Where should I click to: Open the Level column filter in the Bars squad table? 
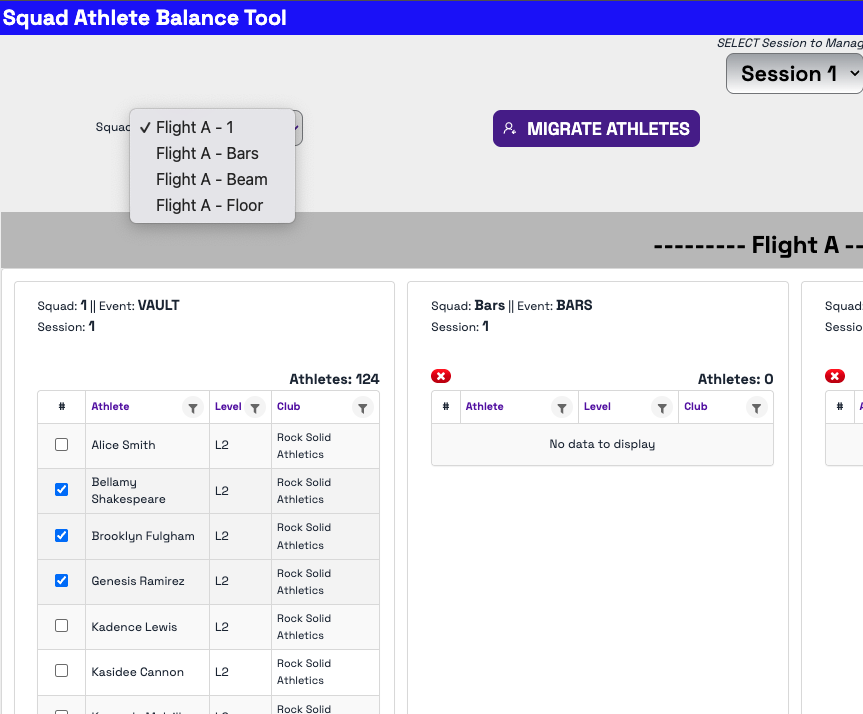[662, 408]
